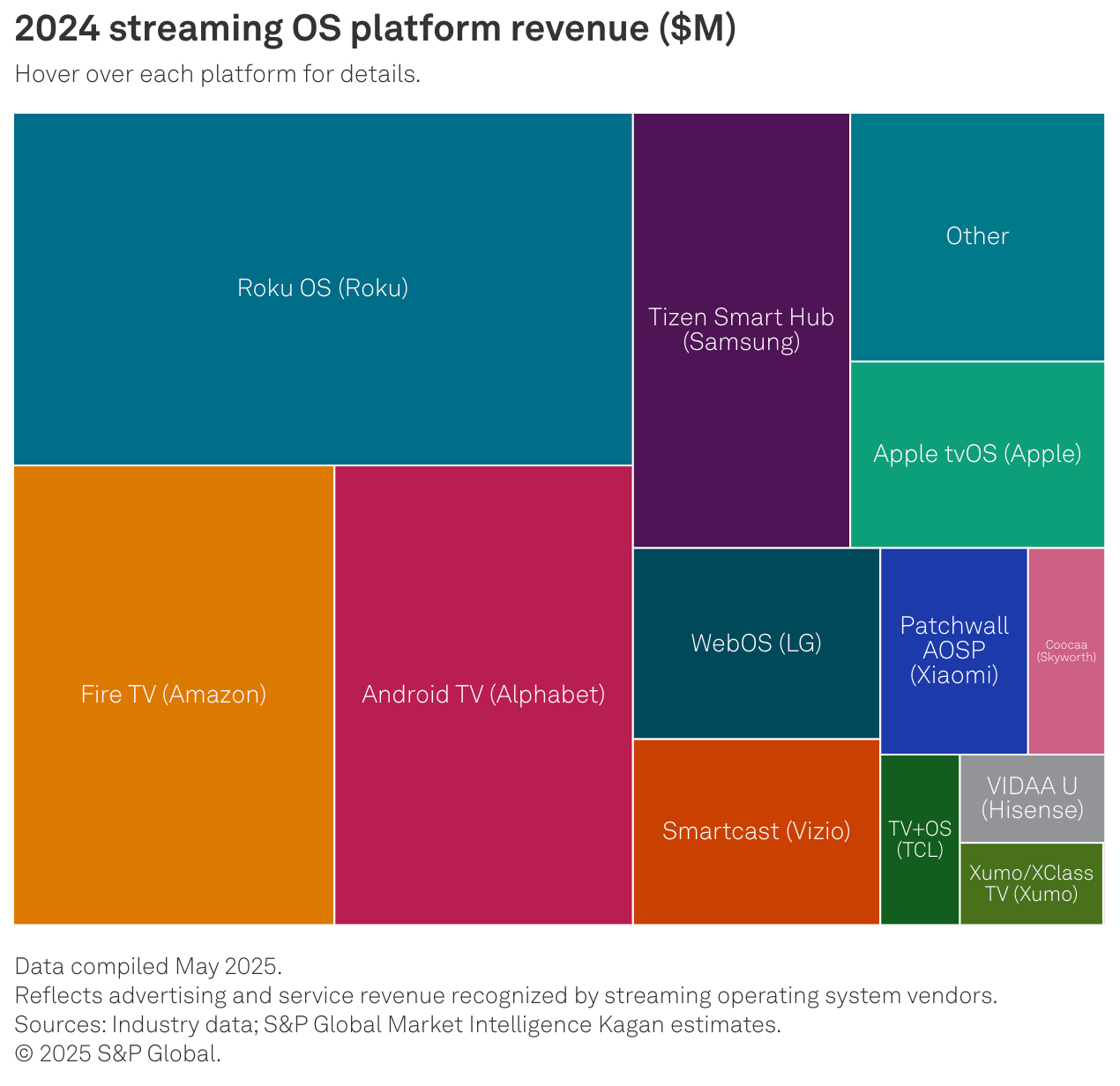Click the 'Hover over each platform' subtitle
This screenshot has height=1086, width=1120.
(x=217, y=74)
